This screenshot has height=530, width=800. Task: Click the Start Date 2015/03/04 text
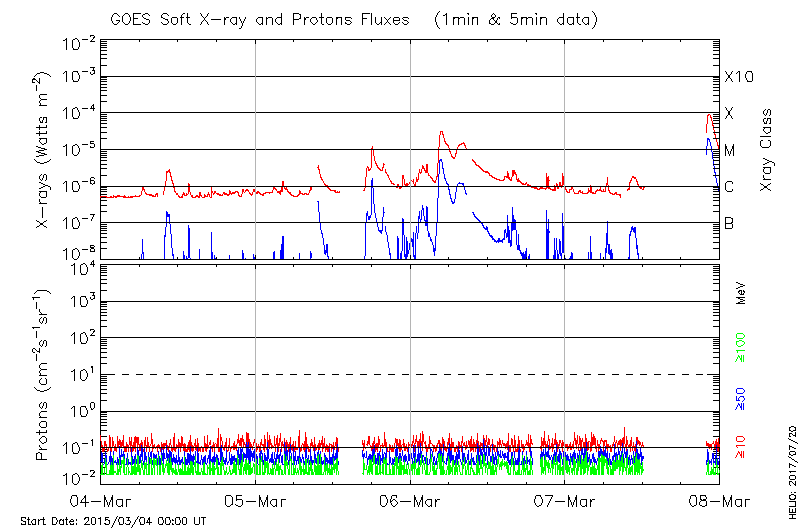pyautogui.click(x=113, y=521)
